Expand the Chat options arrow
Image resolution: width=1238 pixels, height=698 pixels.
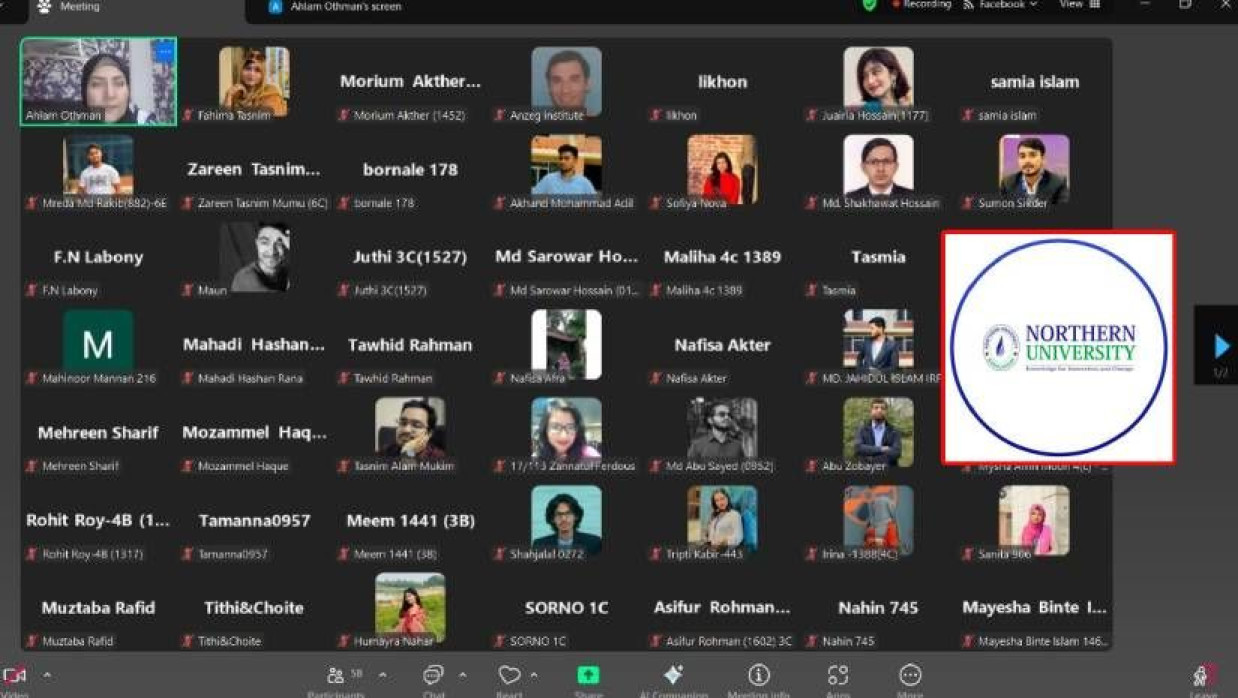pos(462,676)
